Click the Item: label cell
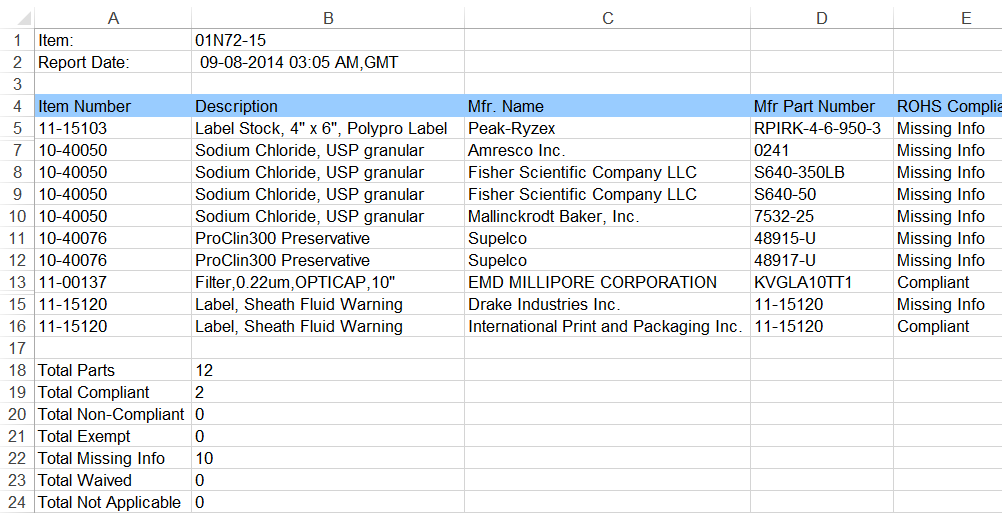 113,40
